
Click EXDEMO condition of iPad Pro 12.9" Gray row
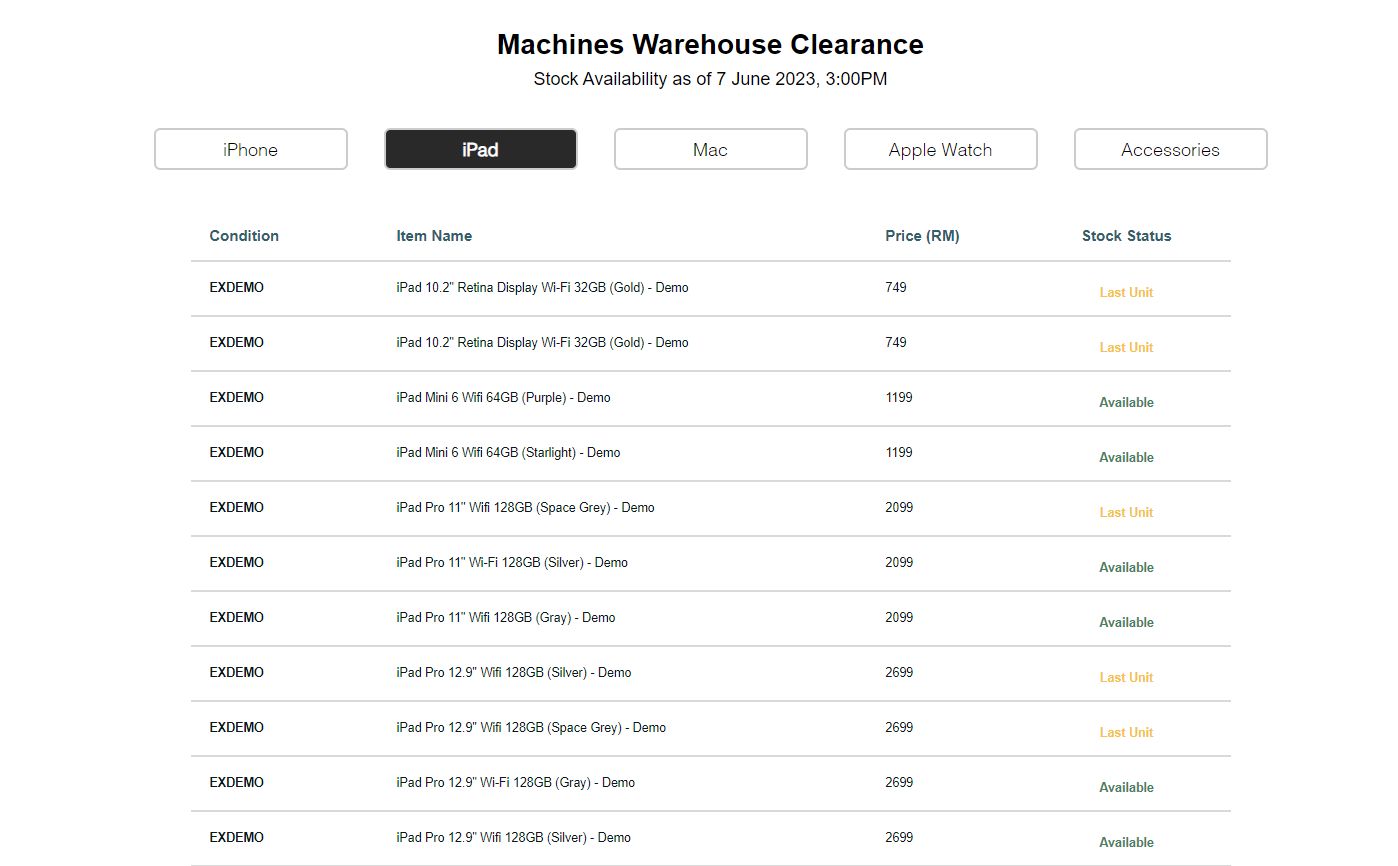[x=237, y=782]
